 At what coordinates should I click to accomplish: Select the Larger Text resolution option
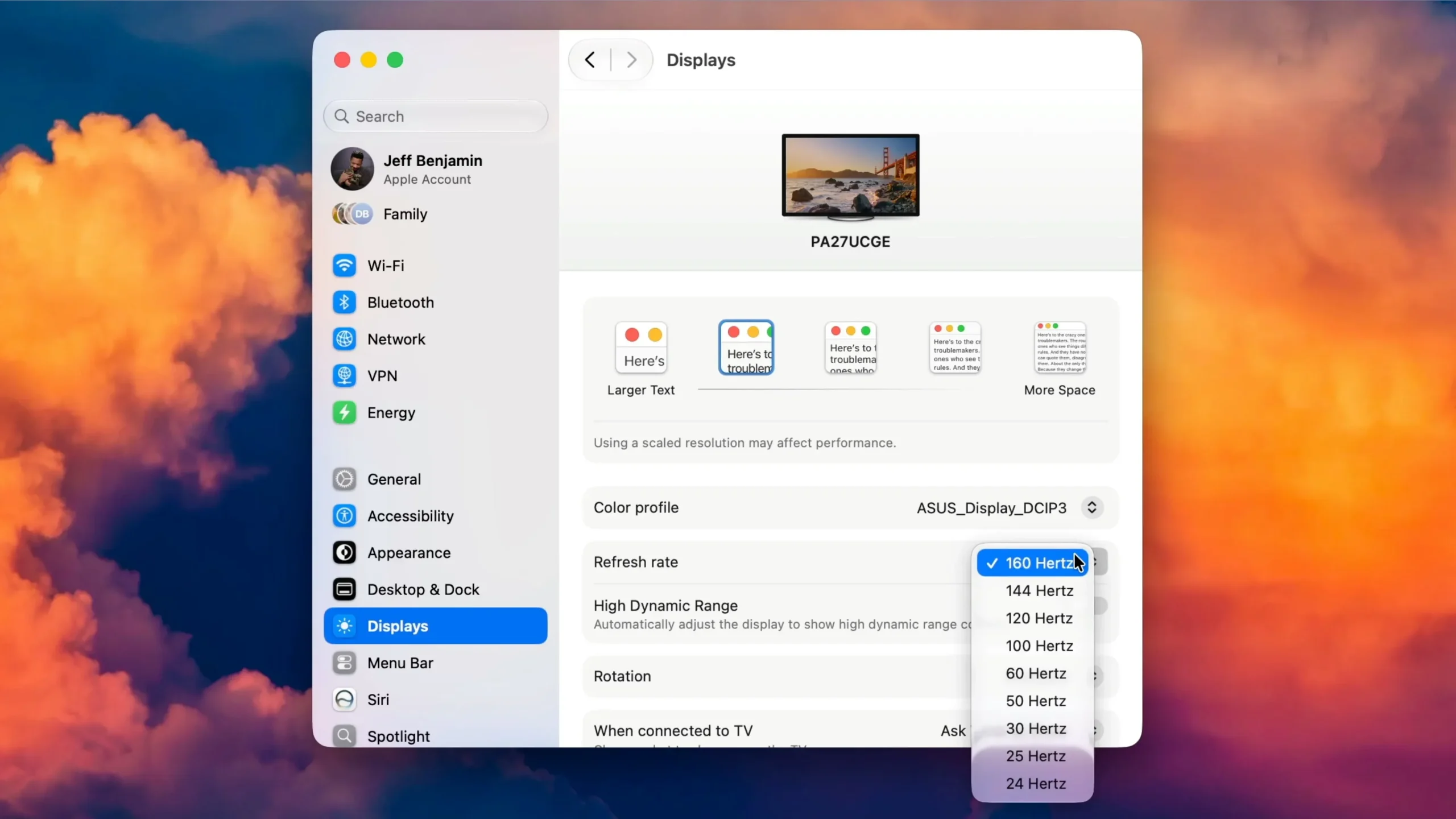click(x=641, y=348)
